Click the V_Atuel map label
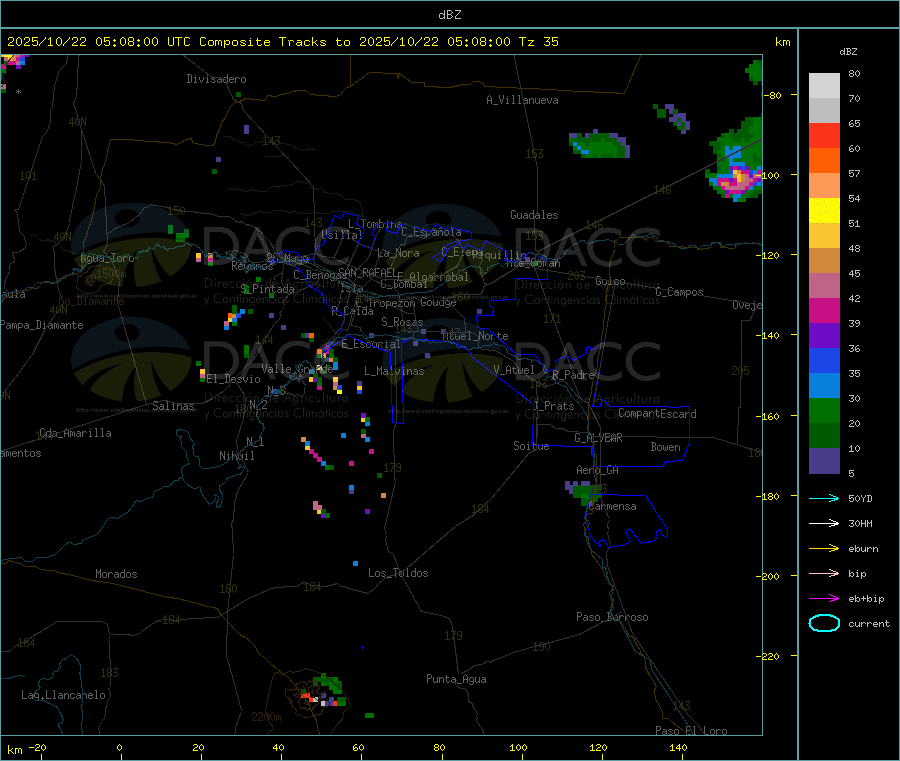Image resolution: width=900 pixels, height=761 pixels. (514, 370)
